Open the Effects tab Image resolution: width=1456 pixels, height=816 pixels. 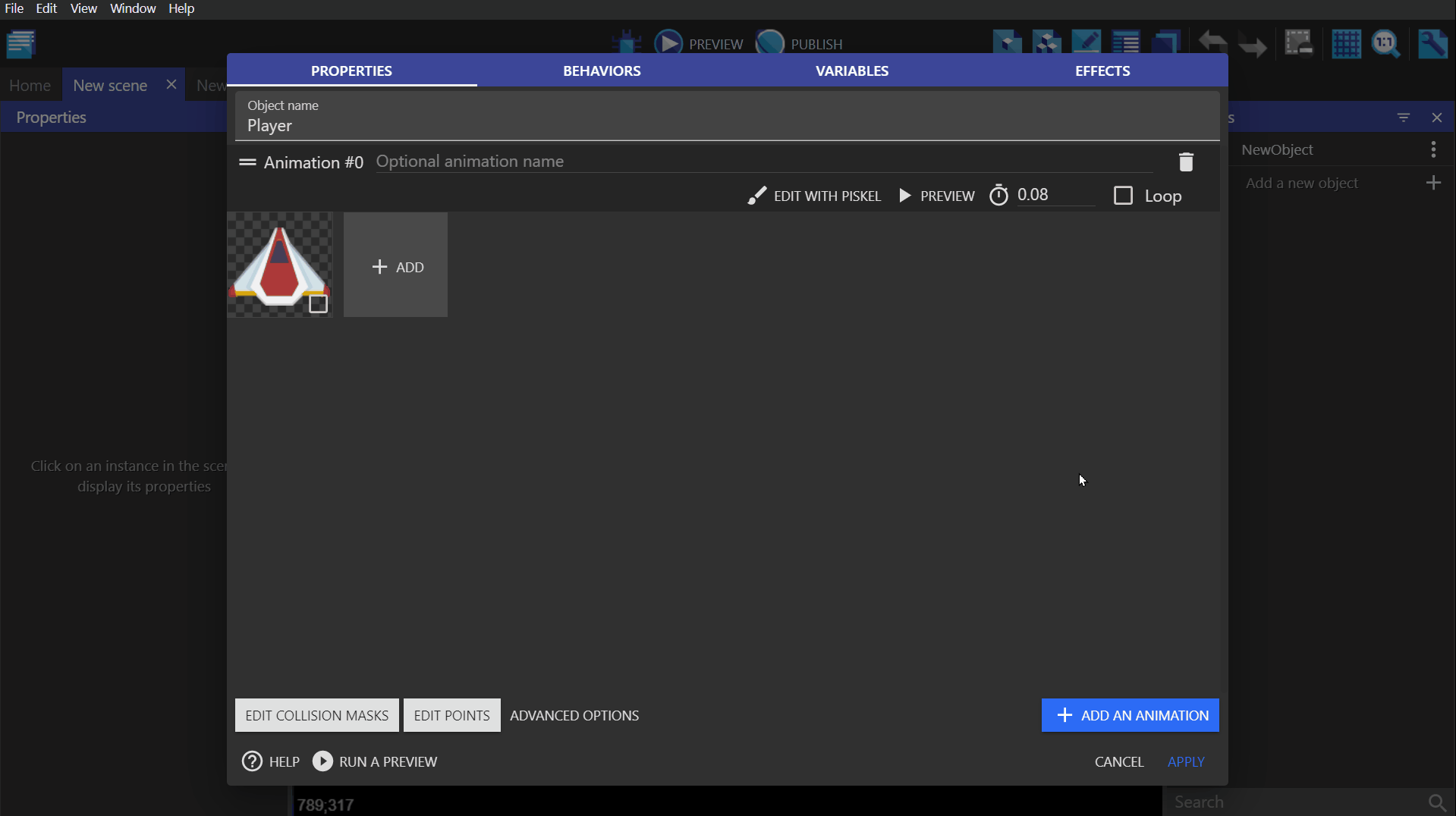click(x=1102, y=71)
